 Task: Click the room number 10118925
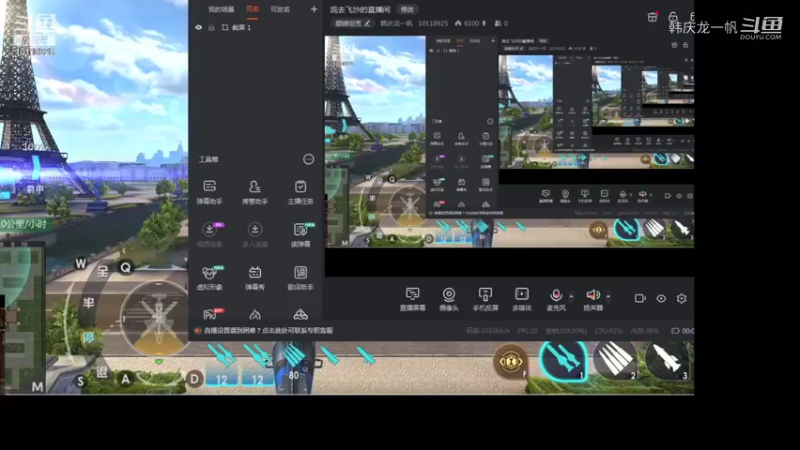pos(433,23)
